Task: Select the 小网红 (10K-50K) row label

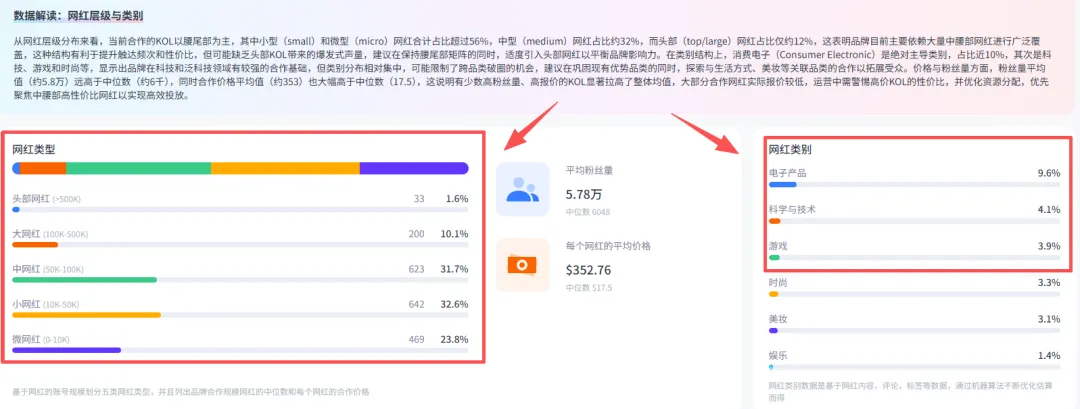Action: (x=45, y=304)
